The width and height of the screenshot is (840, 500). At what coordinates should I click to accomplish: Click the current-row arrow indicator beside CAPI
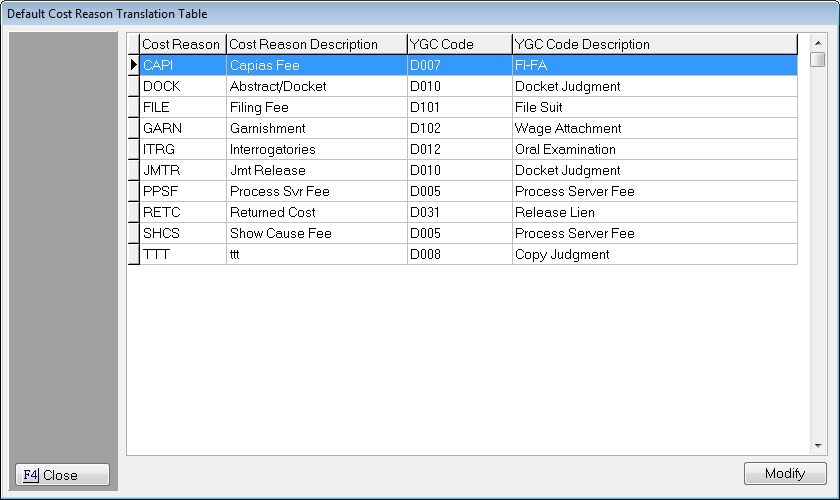click(x=133, y=65)
